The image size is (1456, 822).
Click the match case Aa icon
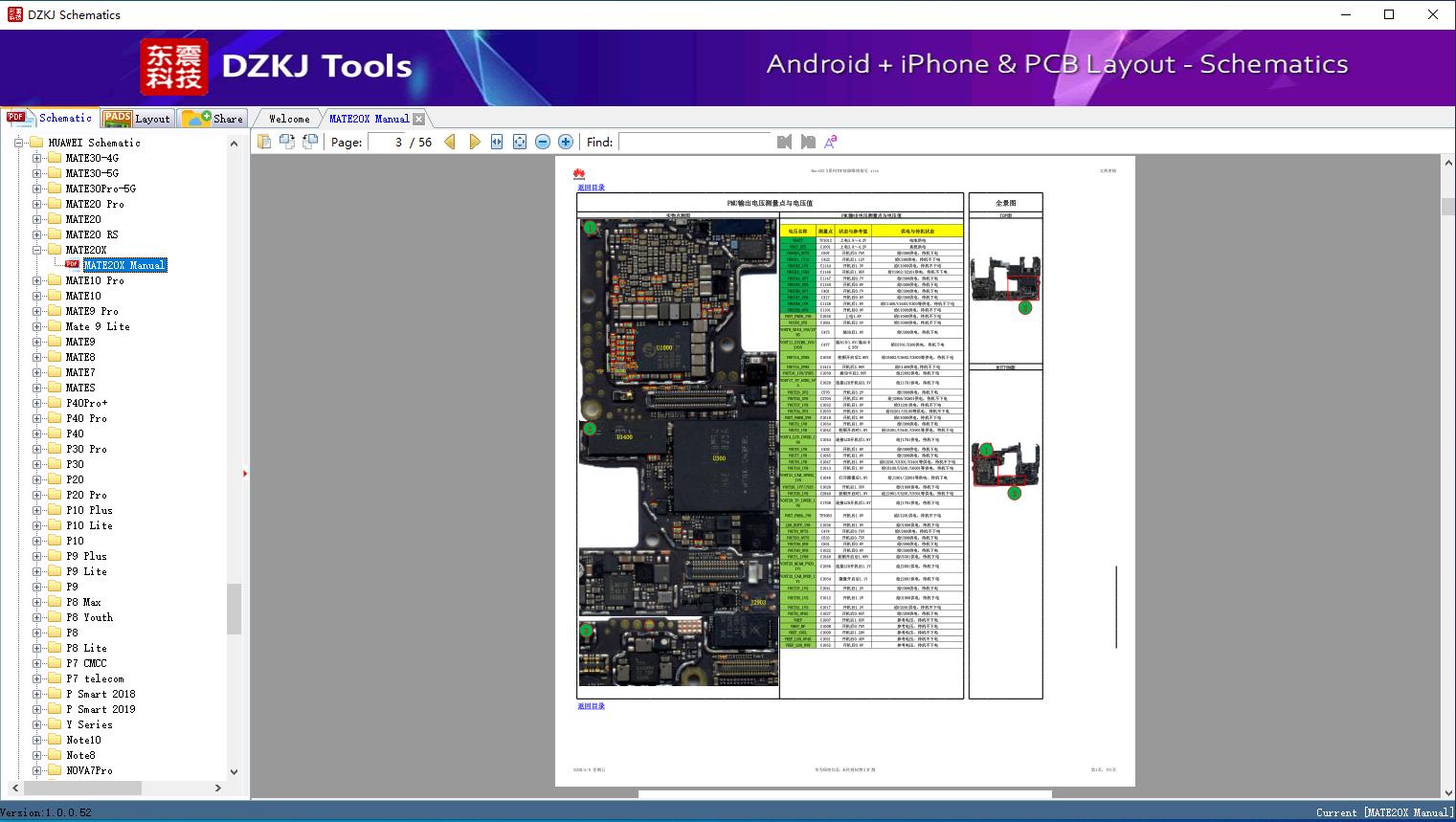click(830, 142)
